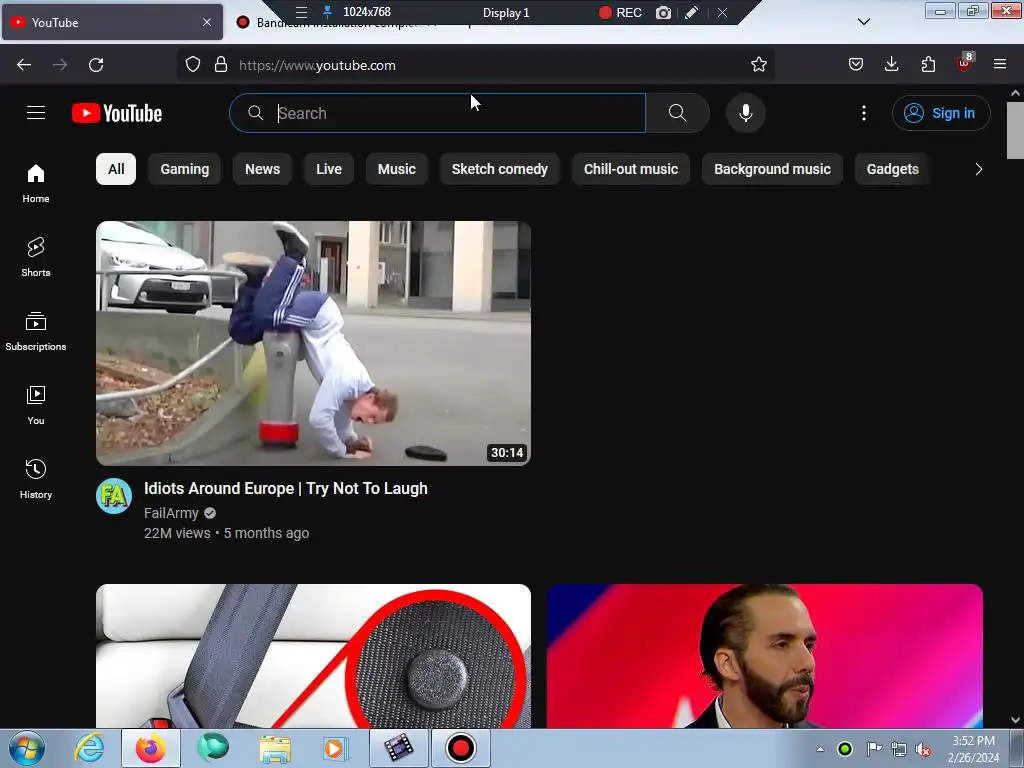Select the Background music filter chip
Image resolution: width=1024 pixels, height=768 pixels.
pyautogui.click(x=772, y=169)
